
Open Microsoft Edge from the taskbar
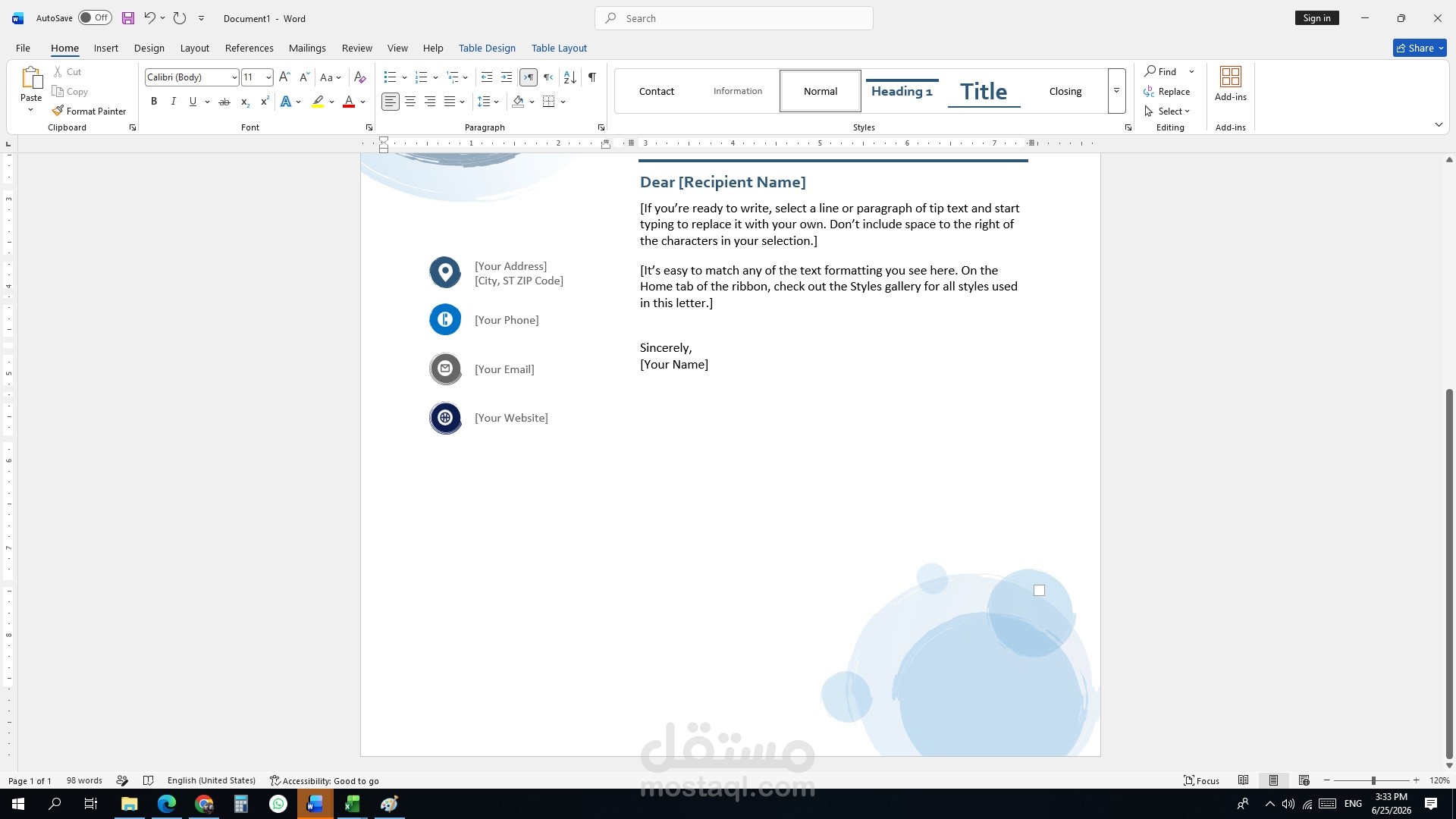point(167,804)
